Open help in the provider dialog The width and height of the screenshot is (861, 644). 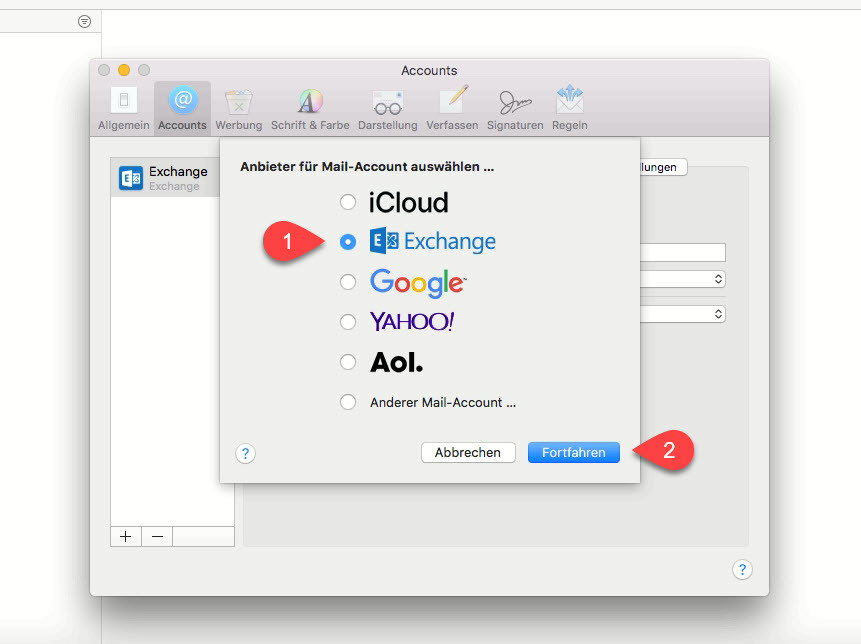245,453
